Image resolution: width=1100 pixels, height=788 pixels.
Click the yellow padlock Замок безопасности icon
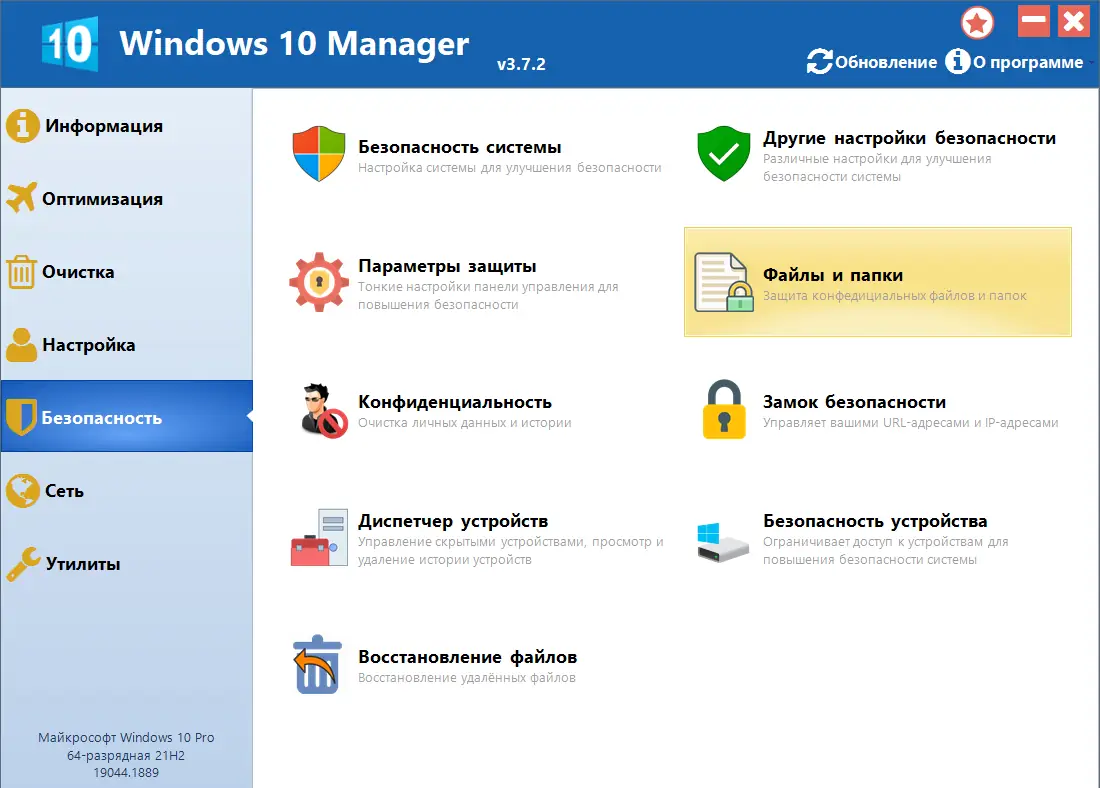point(724,409)
